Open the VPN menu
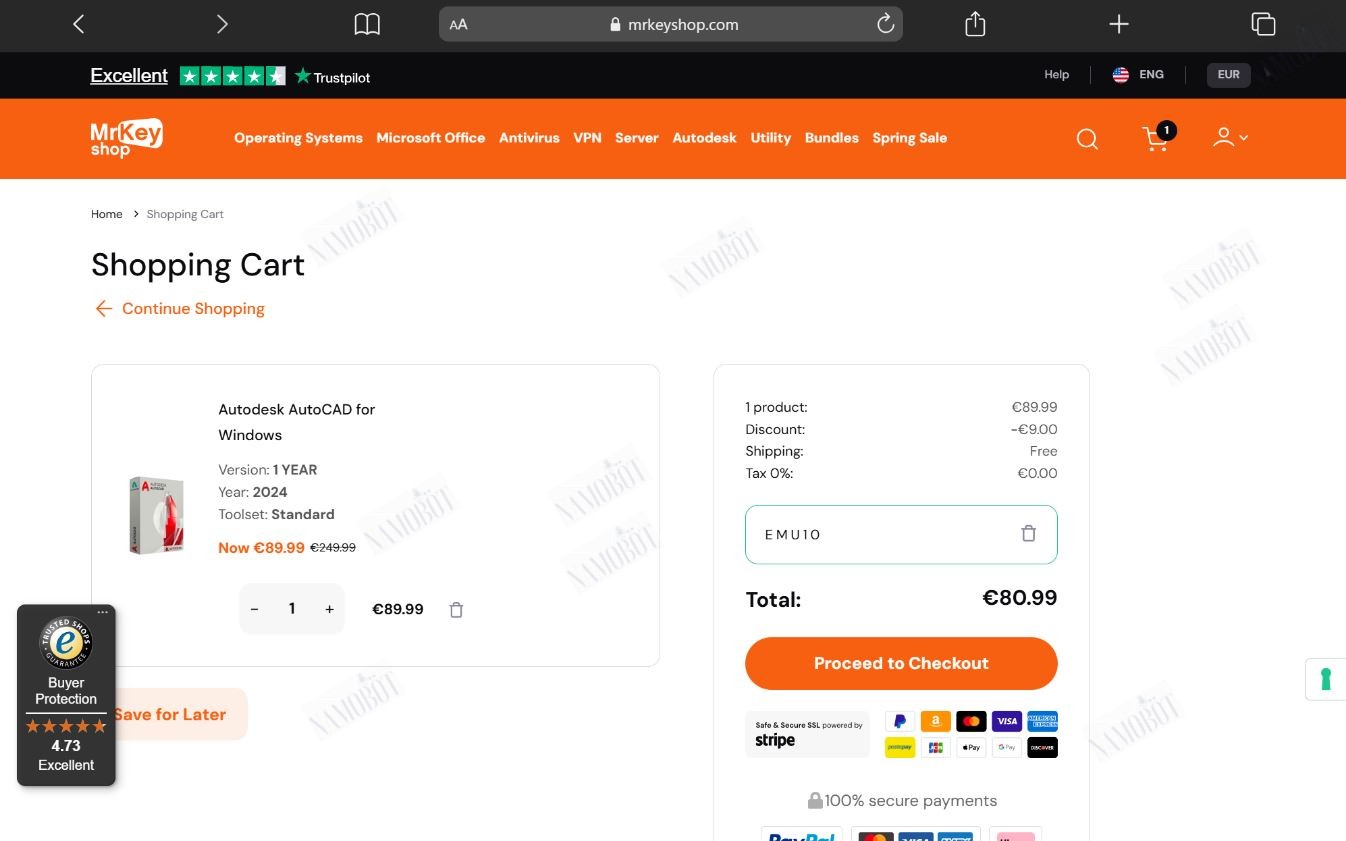This screenshot has height=841, width=1346. (x=587, y=138)
